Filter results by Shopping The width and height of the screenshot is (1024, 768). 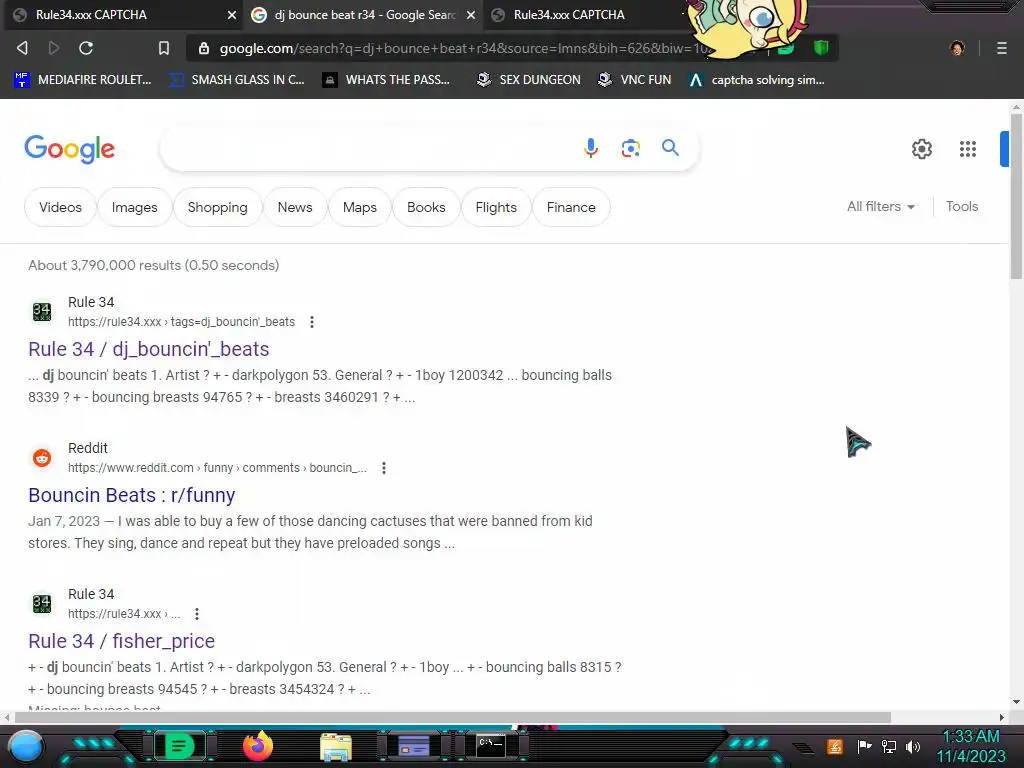tap(217, 207)
